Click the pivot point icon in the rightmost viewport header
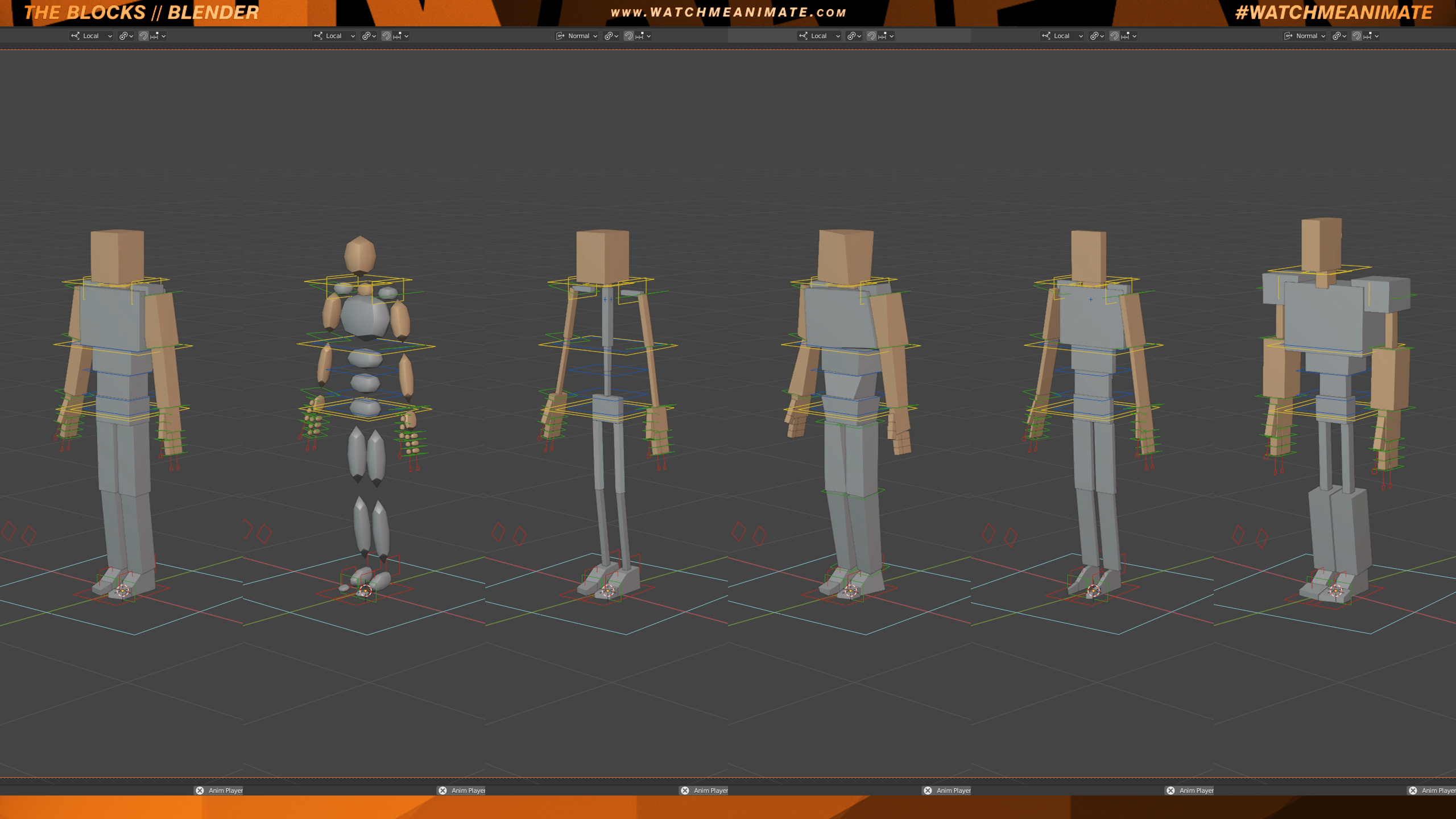Image resolution: width=1456 pixels, height=819 pixels. 1337,36
